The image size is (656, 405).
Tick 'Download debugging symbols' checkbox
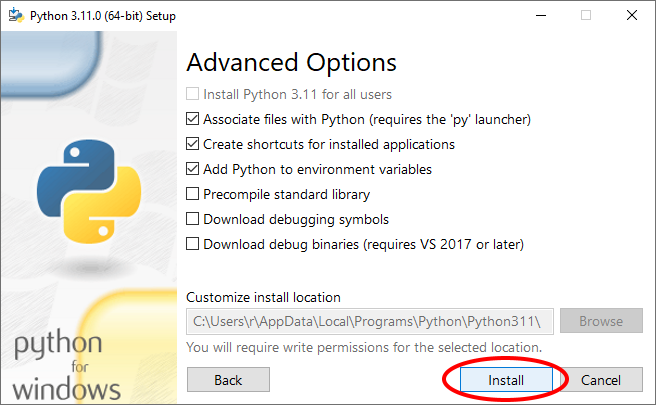click(x=192, y=219)
